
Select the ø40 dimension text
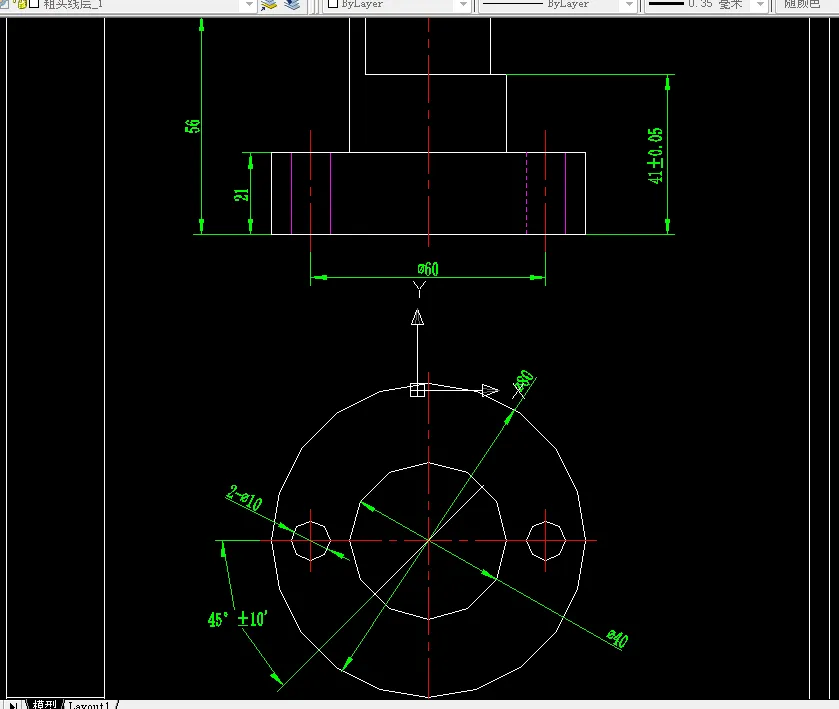(617, 638)
